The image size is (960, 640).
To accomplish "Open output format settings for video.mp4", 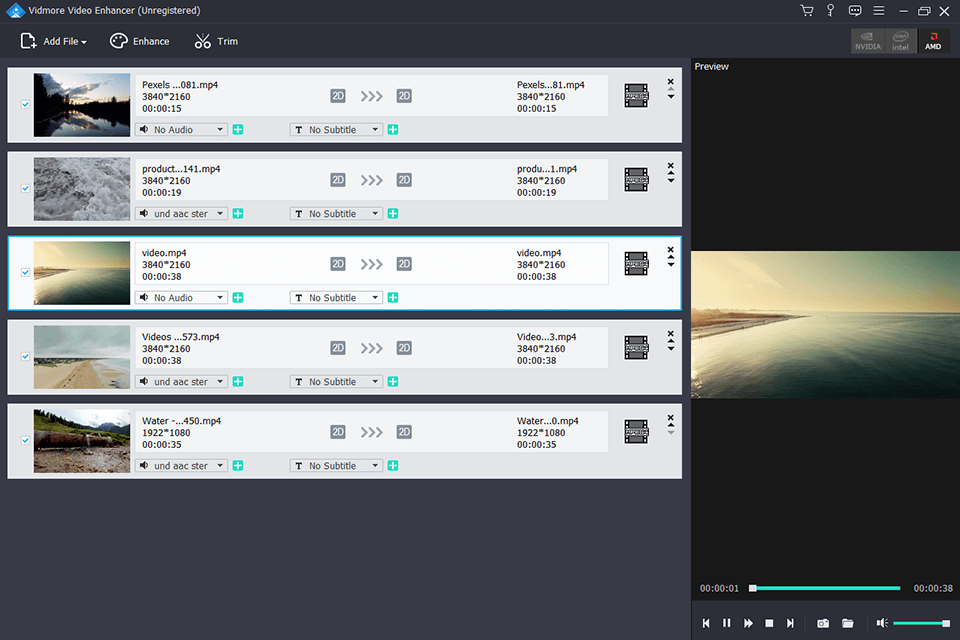I will (636, 263).
